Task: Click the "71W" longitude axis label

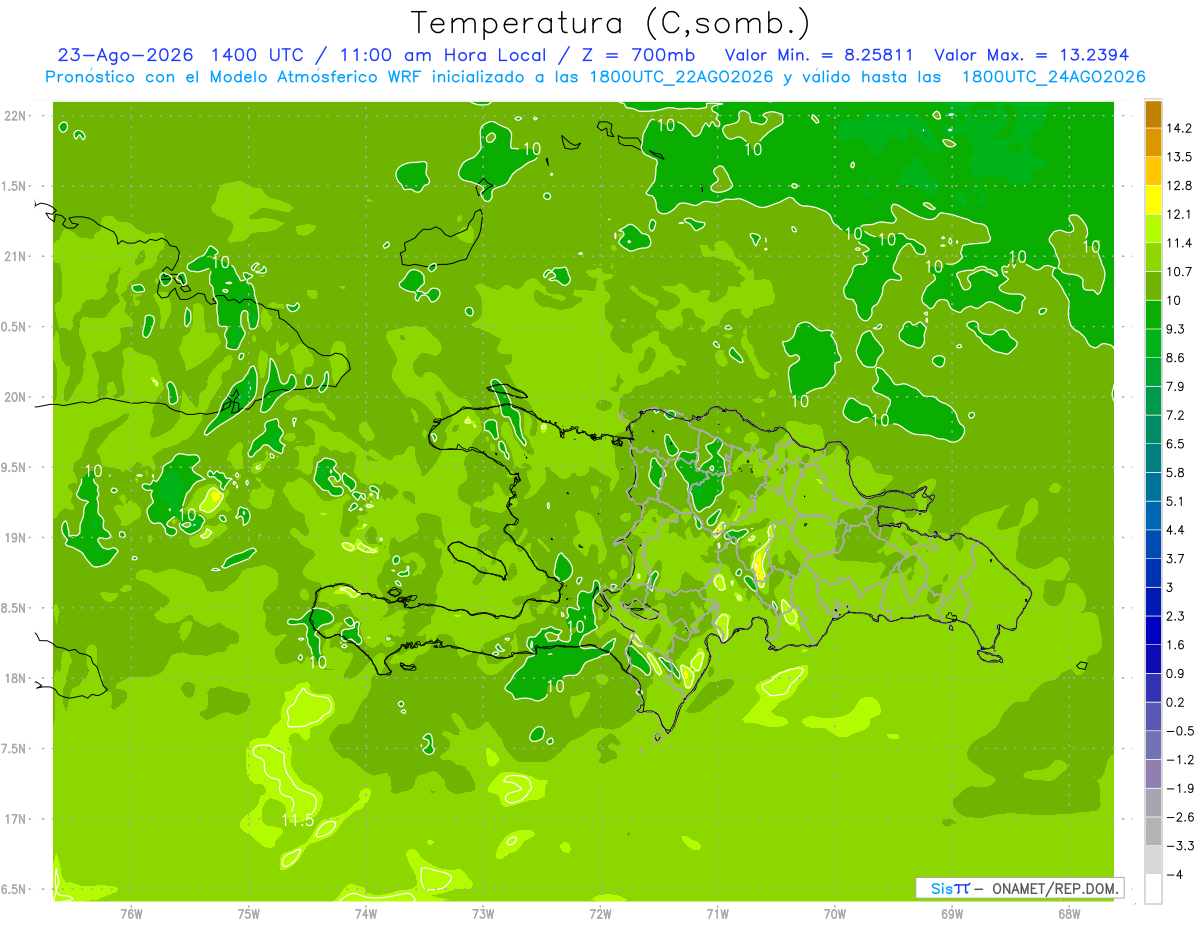Action: [x=717, y=913]
